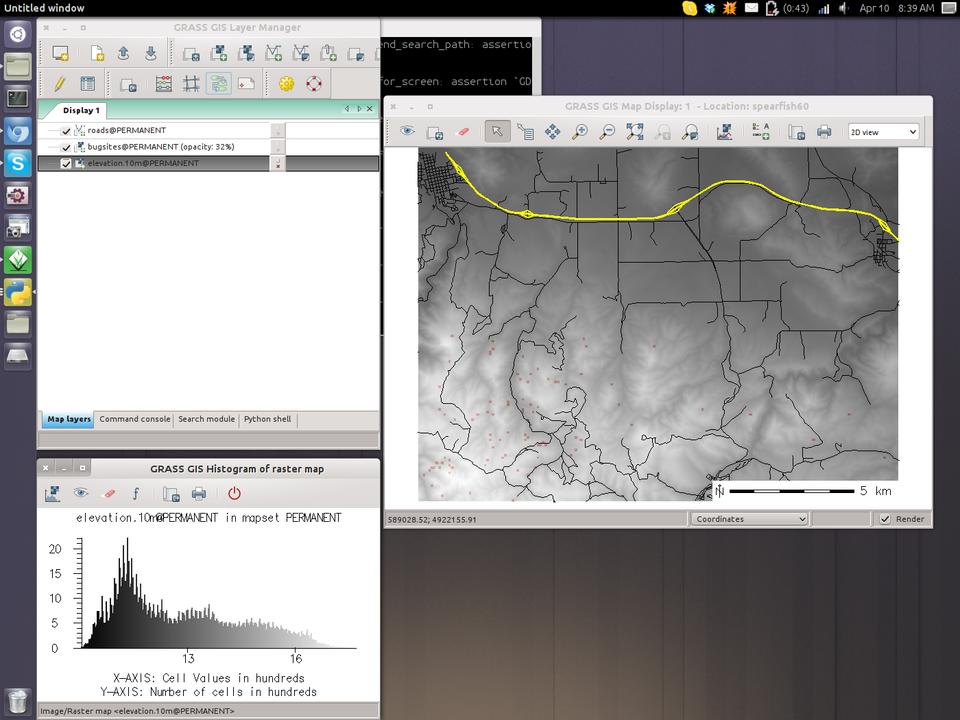Click the red power Quit icon in Histogram
Image resolution: width=960 pixels, height=720 pixels.
pyautogui.click(x=234, y=493)
